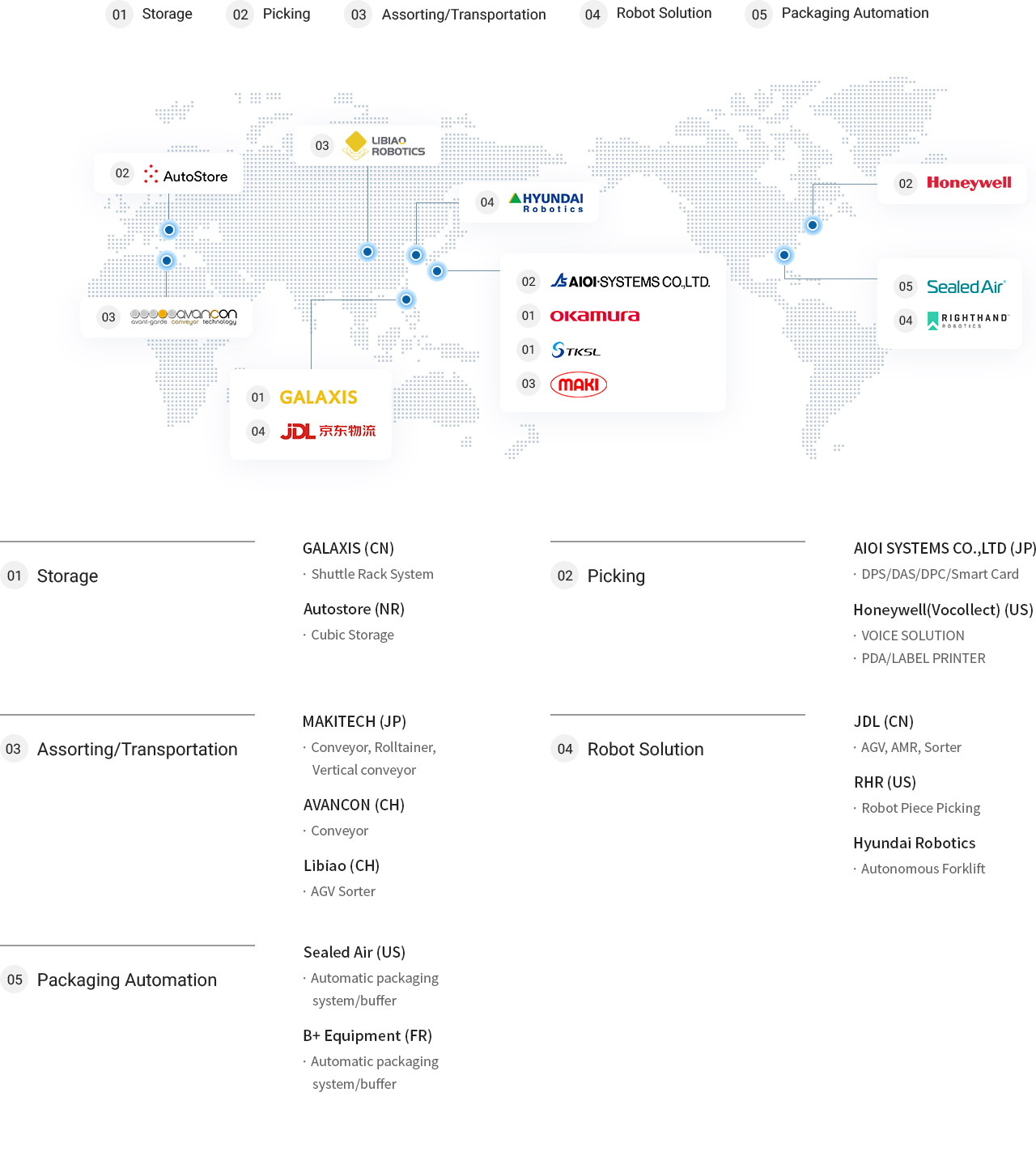
Task: Click the map pin below the AutoStore card
Action: coord(169,230)
